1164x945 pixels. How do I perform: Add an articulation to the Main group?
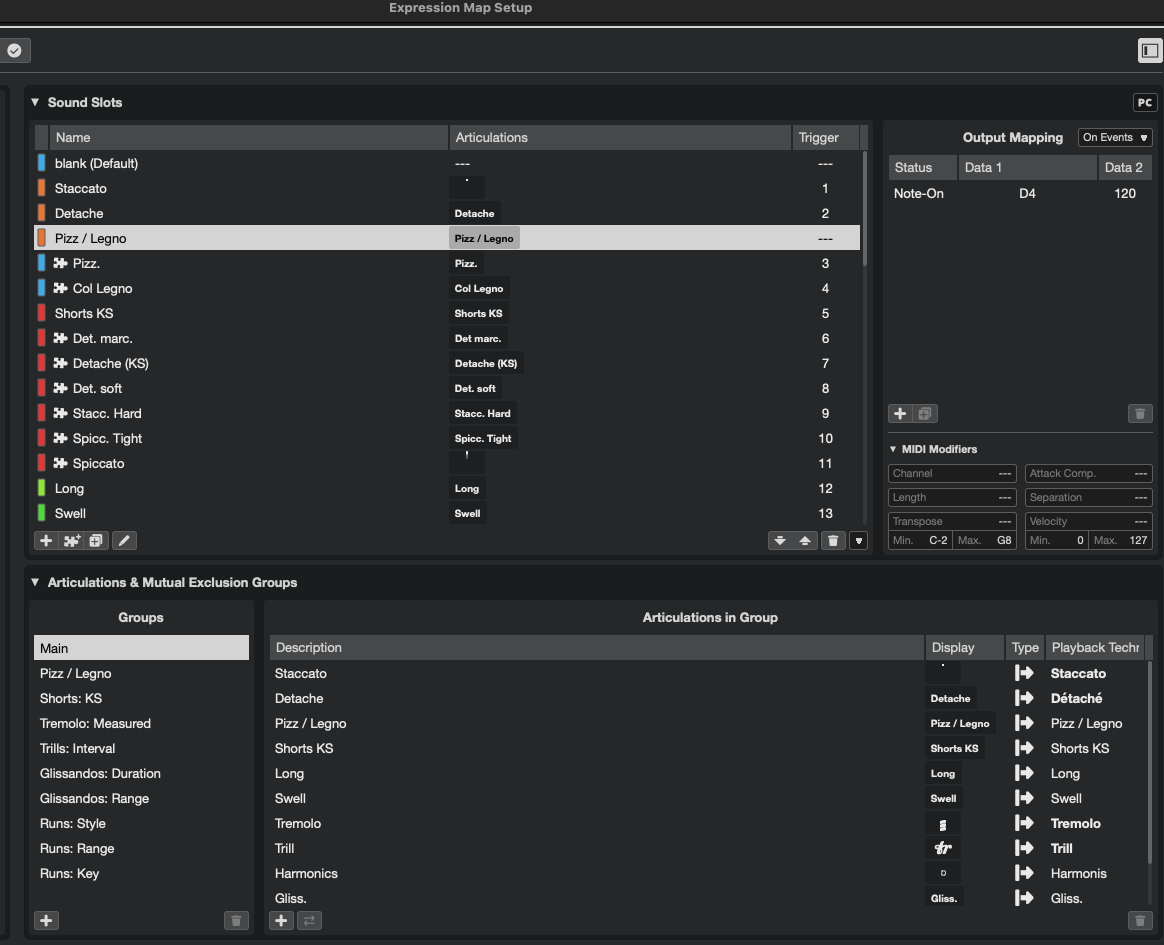coord(281,920)
